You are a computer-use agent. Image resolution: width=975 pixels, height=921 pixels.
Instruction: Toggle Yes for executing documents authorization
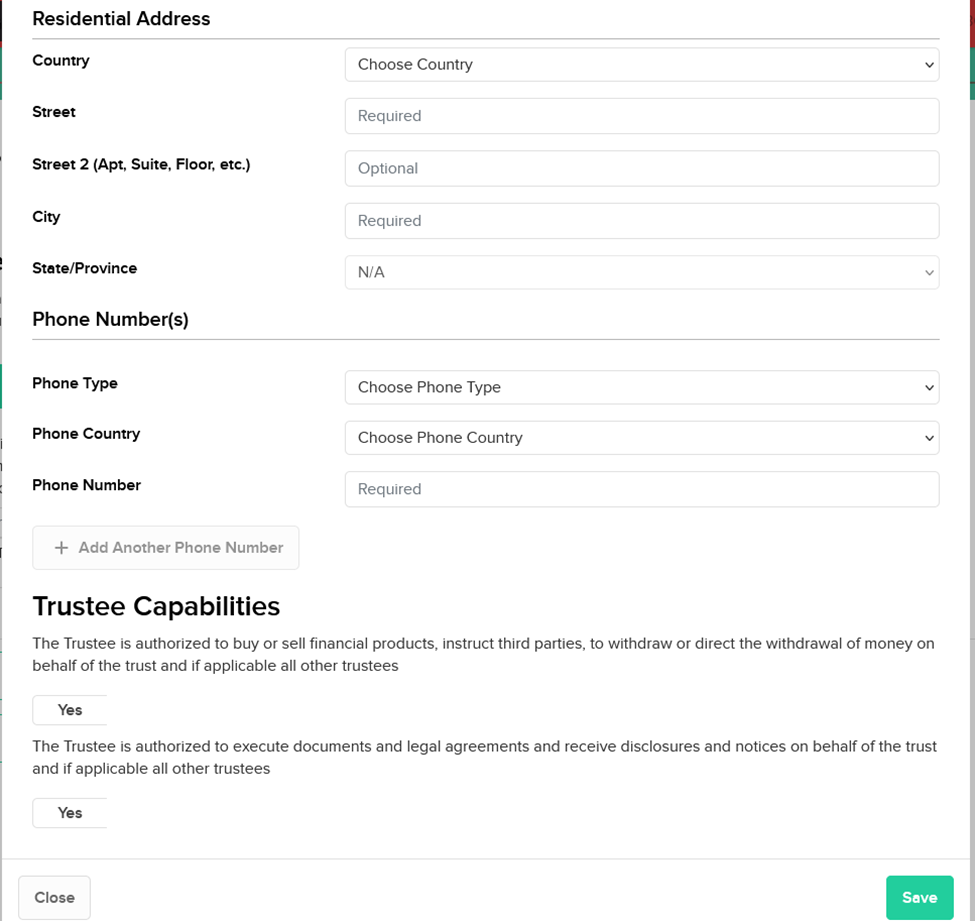[x=70, y=813]
